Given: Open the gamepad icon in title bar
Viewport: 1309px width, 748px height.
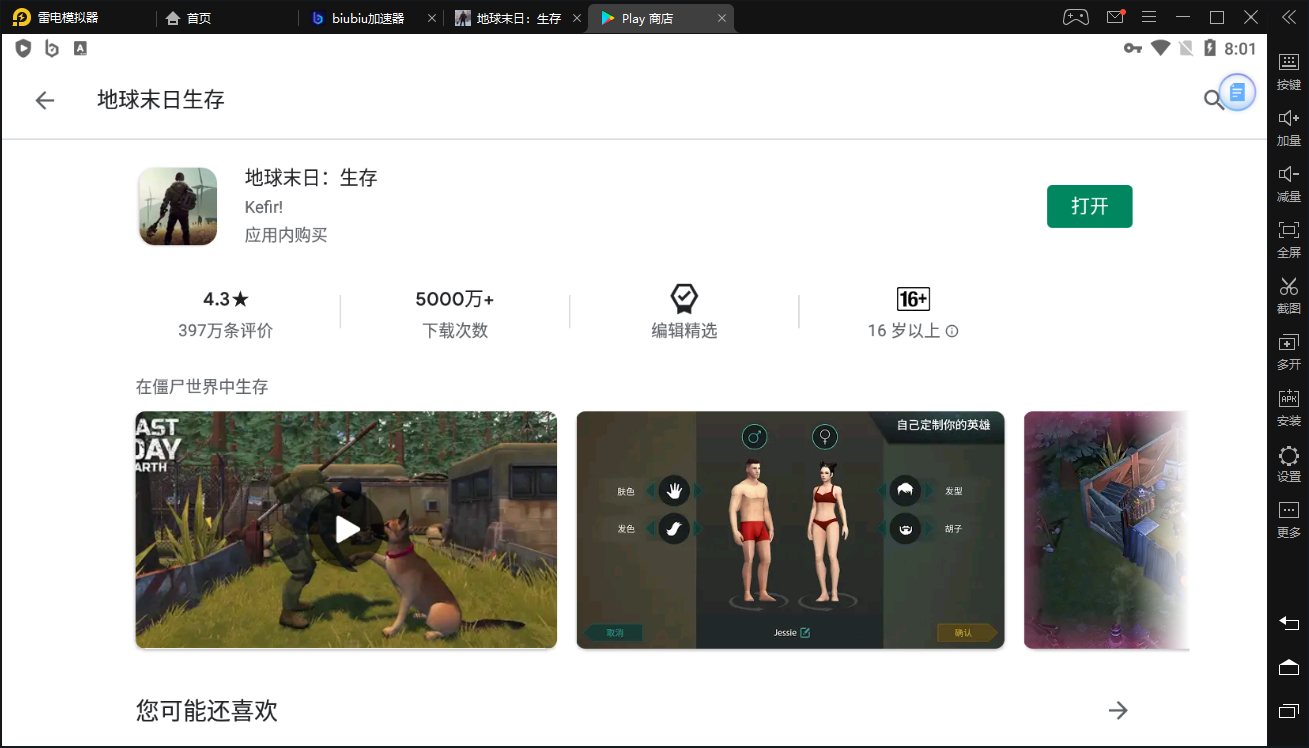Looking at the screenshot, I should 1075,17.
